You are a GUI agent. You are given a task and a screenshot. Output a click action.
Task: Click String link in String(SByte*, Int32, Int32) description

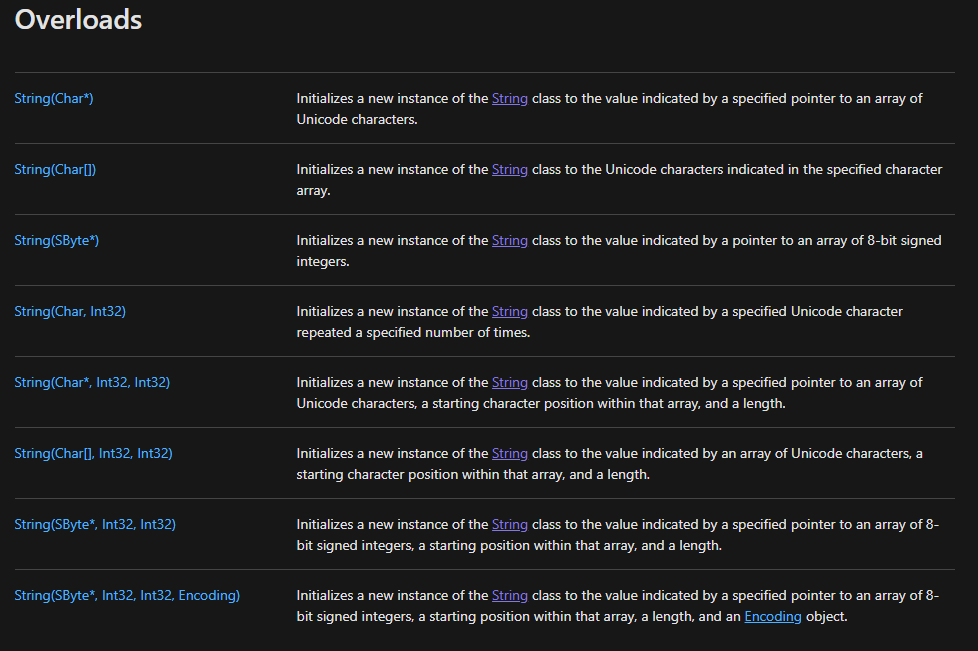tap(510, 525)
